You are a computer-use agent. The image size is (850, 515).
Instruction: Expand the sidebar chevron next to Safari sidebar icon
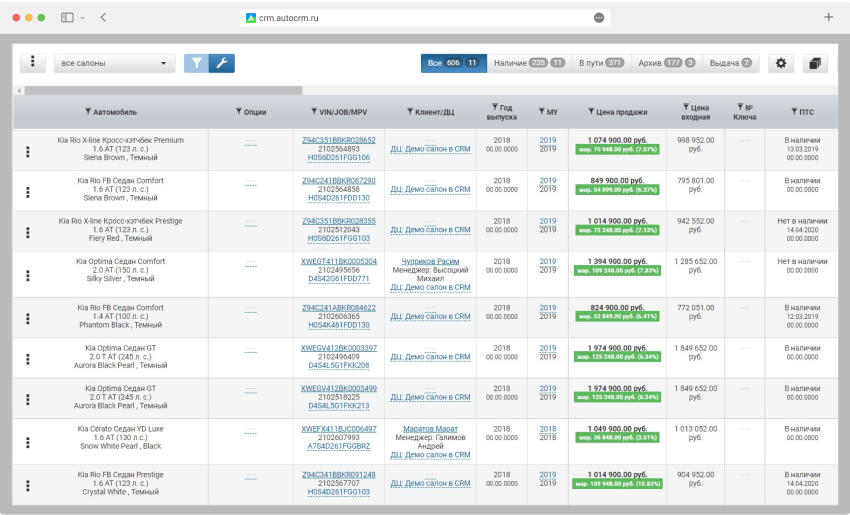pyautogui.click(x=82, y=18)
